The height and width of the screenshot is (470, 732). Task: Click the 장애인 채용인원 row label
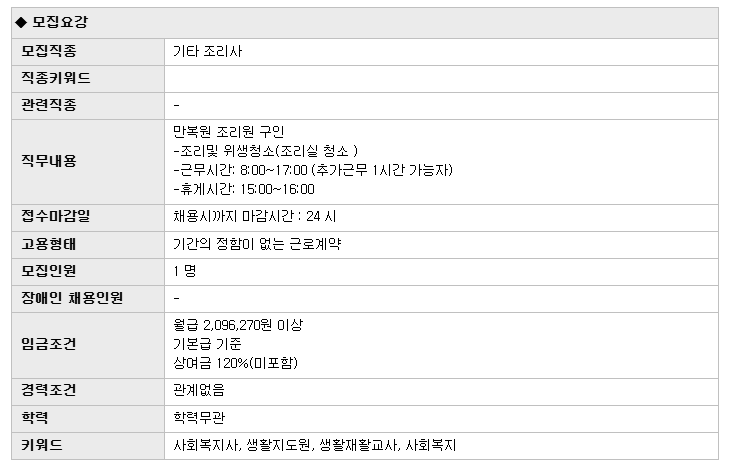[72, 298]
